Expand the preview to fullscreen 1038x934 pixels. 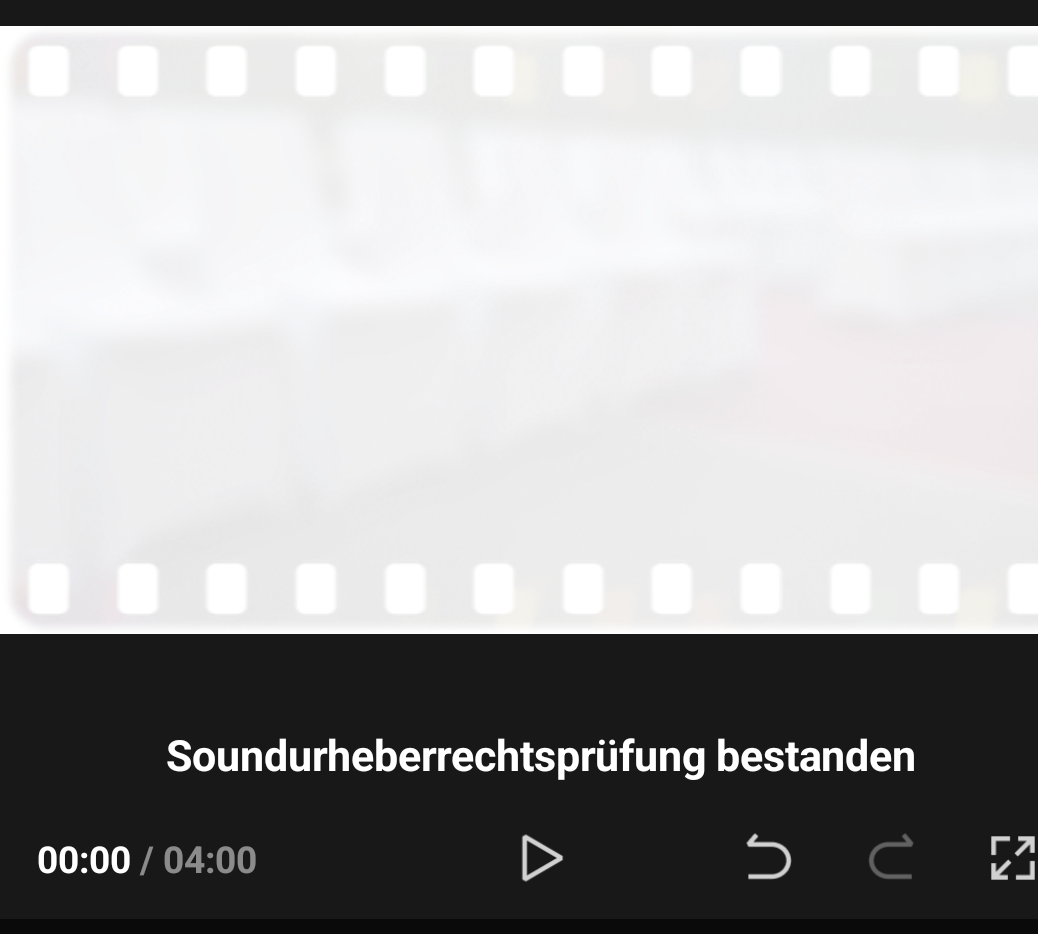1013,858
